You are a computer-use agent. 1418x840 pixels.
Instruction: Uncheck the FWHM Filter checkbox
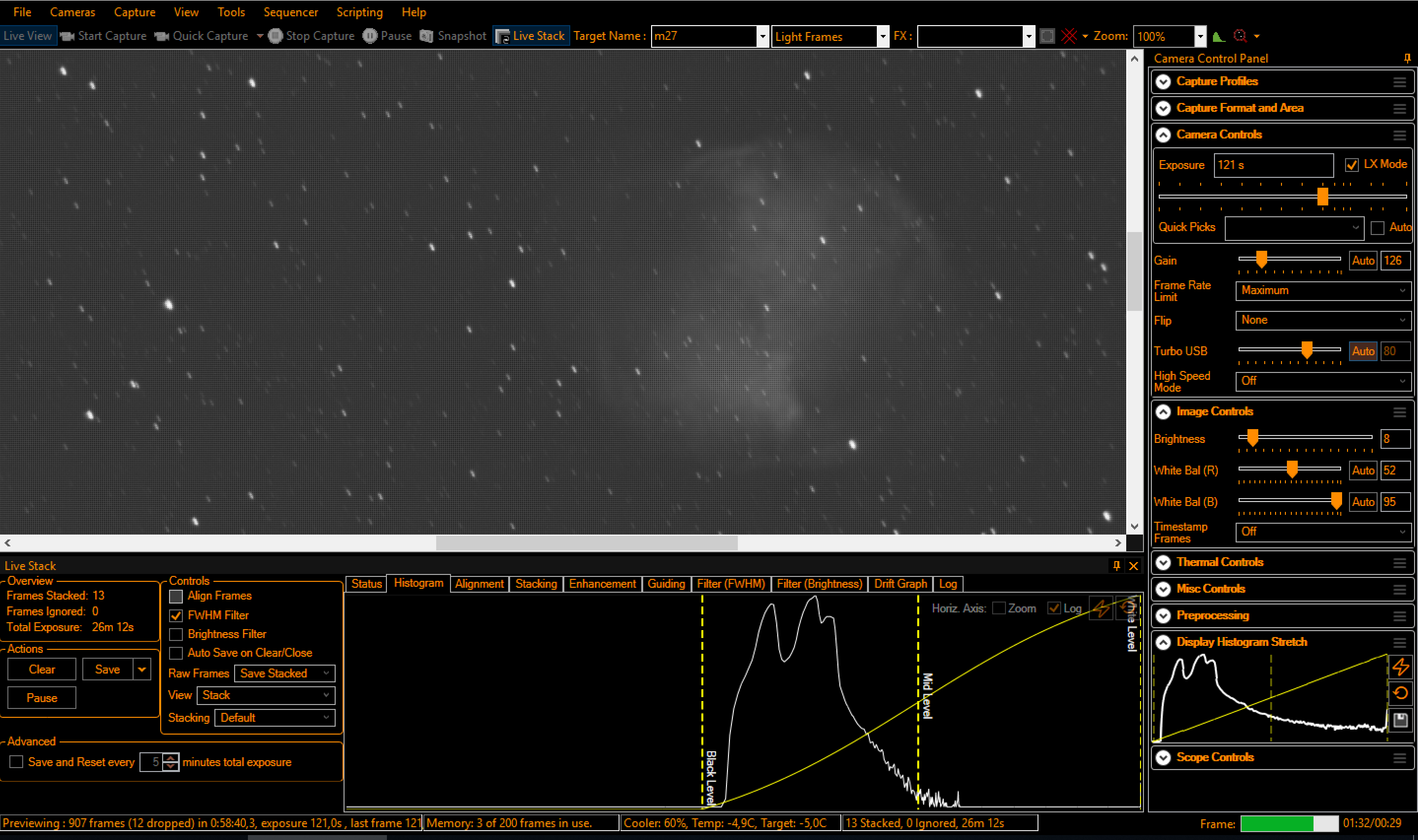(176, 615)
